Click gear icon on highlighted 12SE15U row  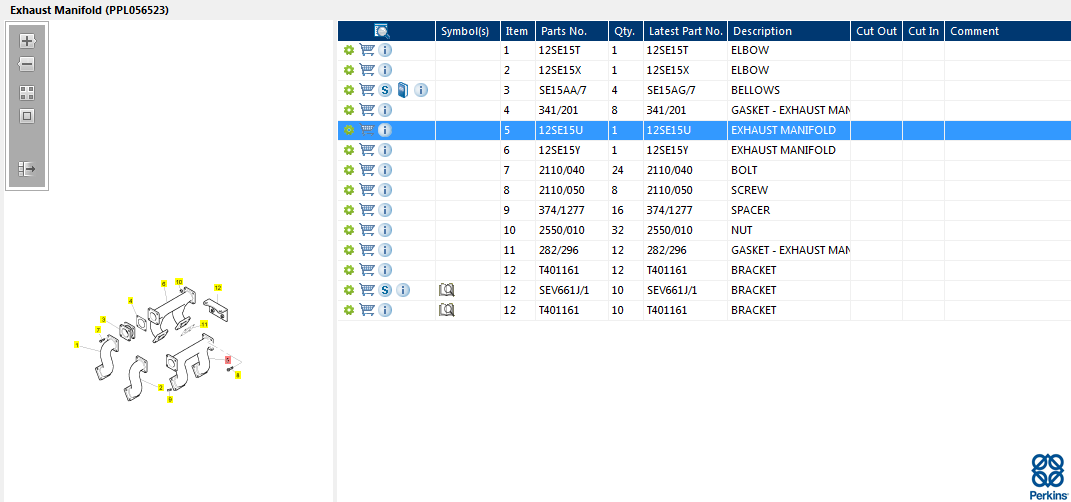click(x=348, y=130)
